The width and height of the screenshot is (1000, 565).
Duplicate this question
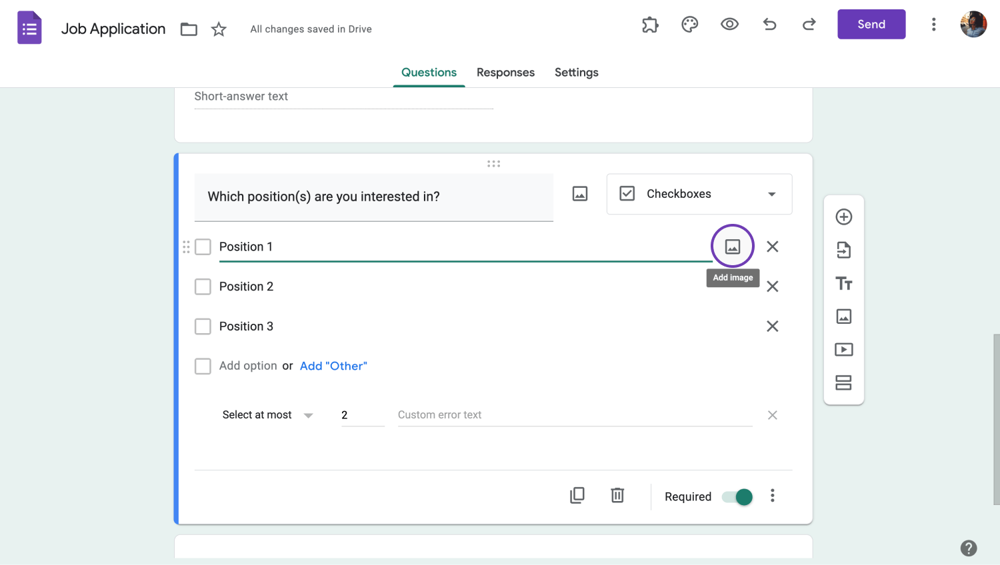[x=577, y=495]
